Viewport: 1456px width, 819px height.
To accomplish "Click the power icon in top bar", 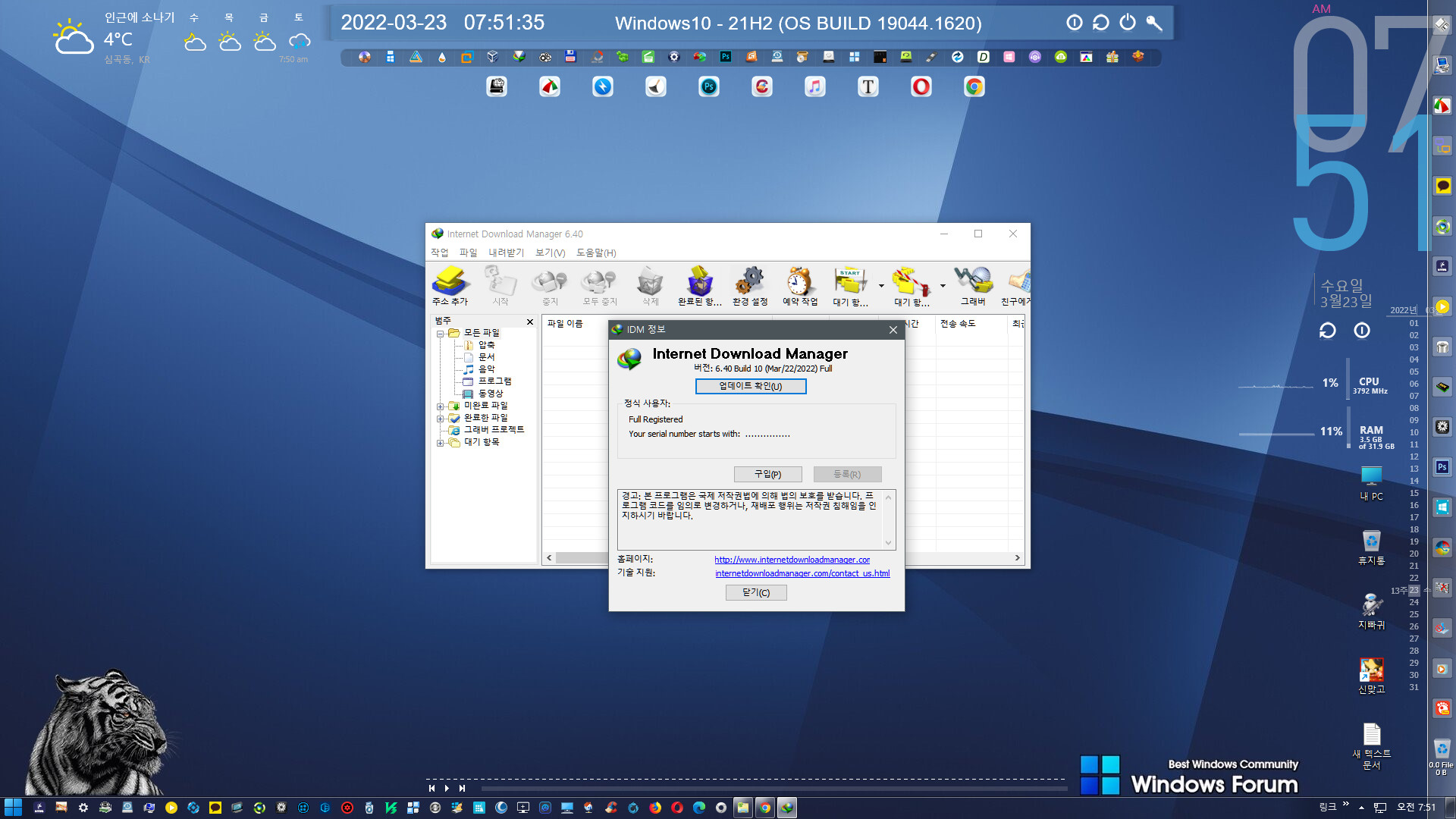I will (1128, 22).
